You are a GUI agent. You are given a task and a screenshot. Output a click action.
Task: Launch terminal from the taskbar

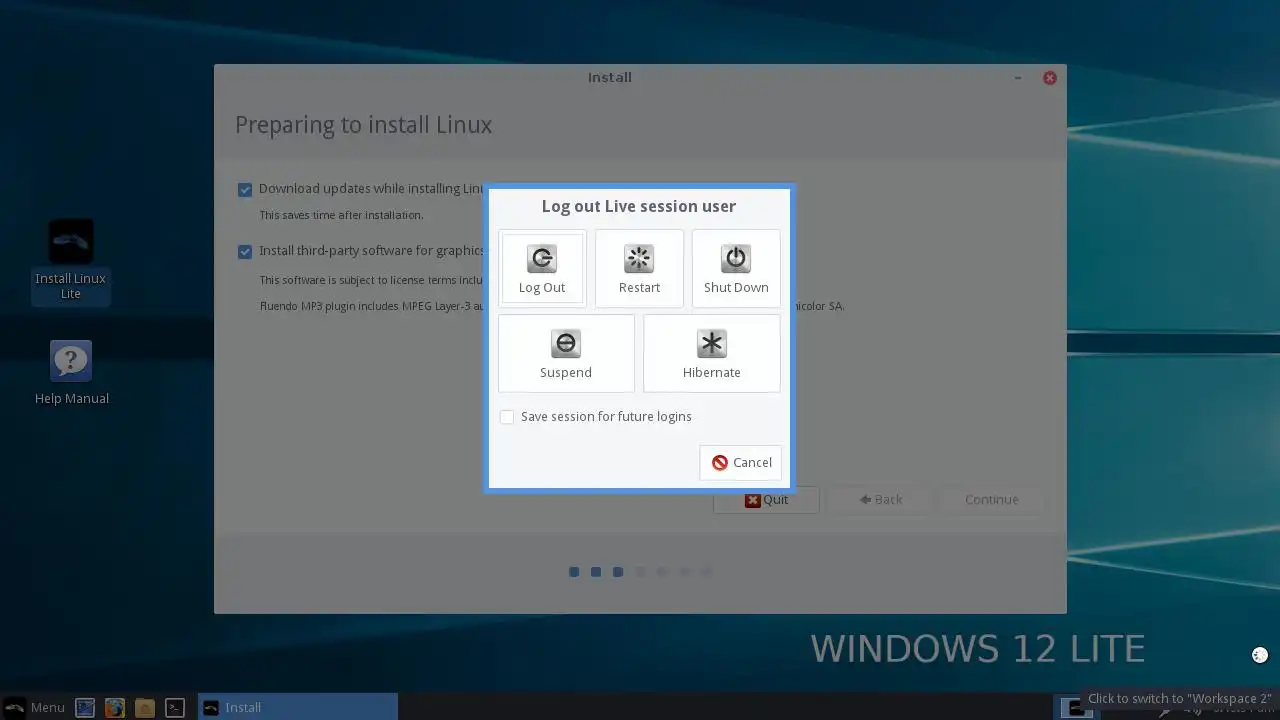coord(175,707)
